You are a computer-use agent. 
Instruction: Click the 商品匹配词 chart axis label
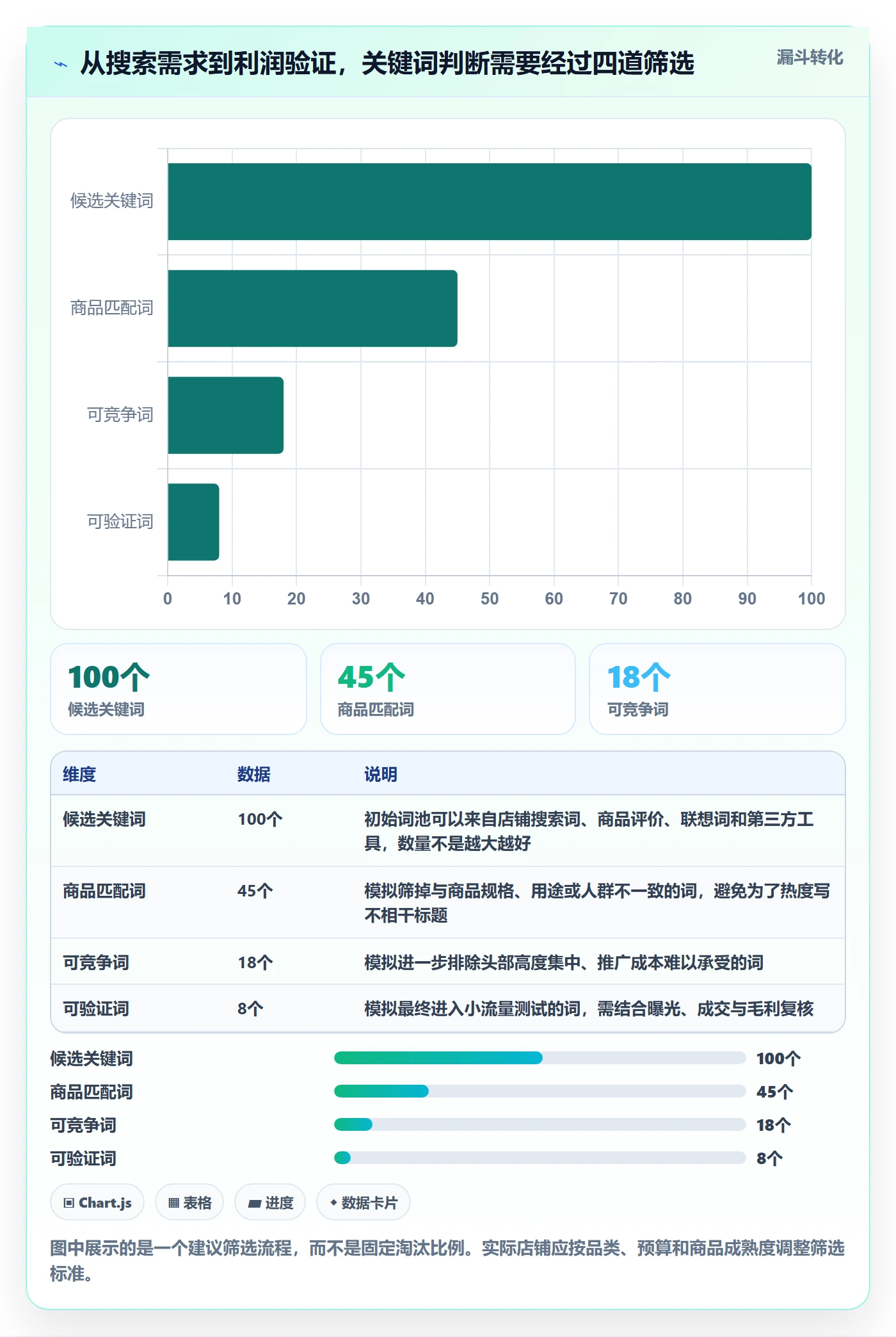[112, 308]
